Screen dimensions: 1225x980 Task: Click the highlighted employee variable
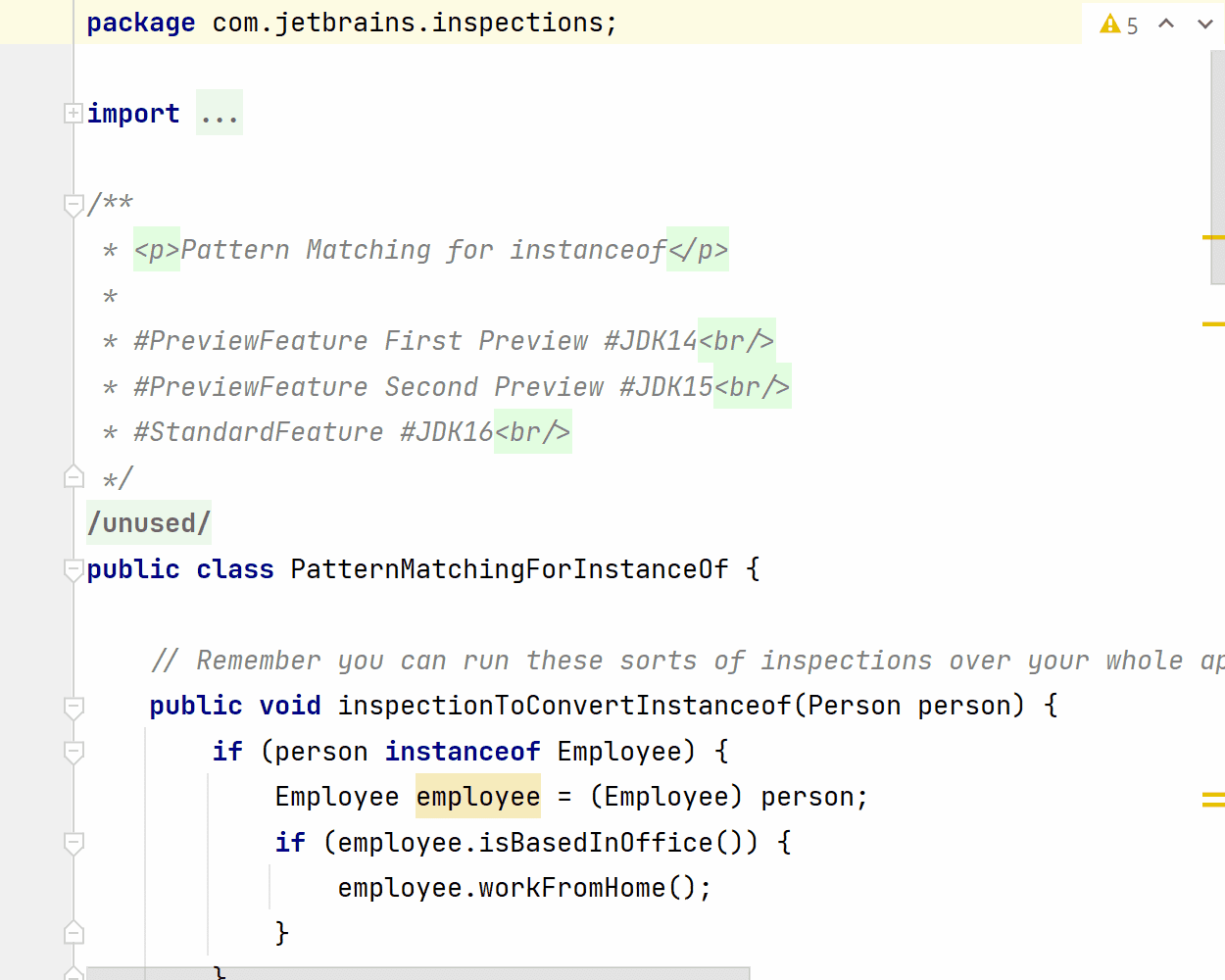[x=478, y=797]
